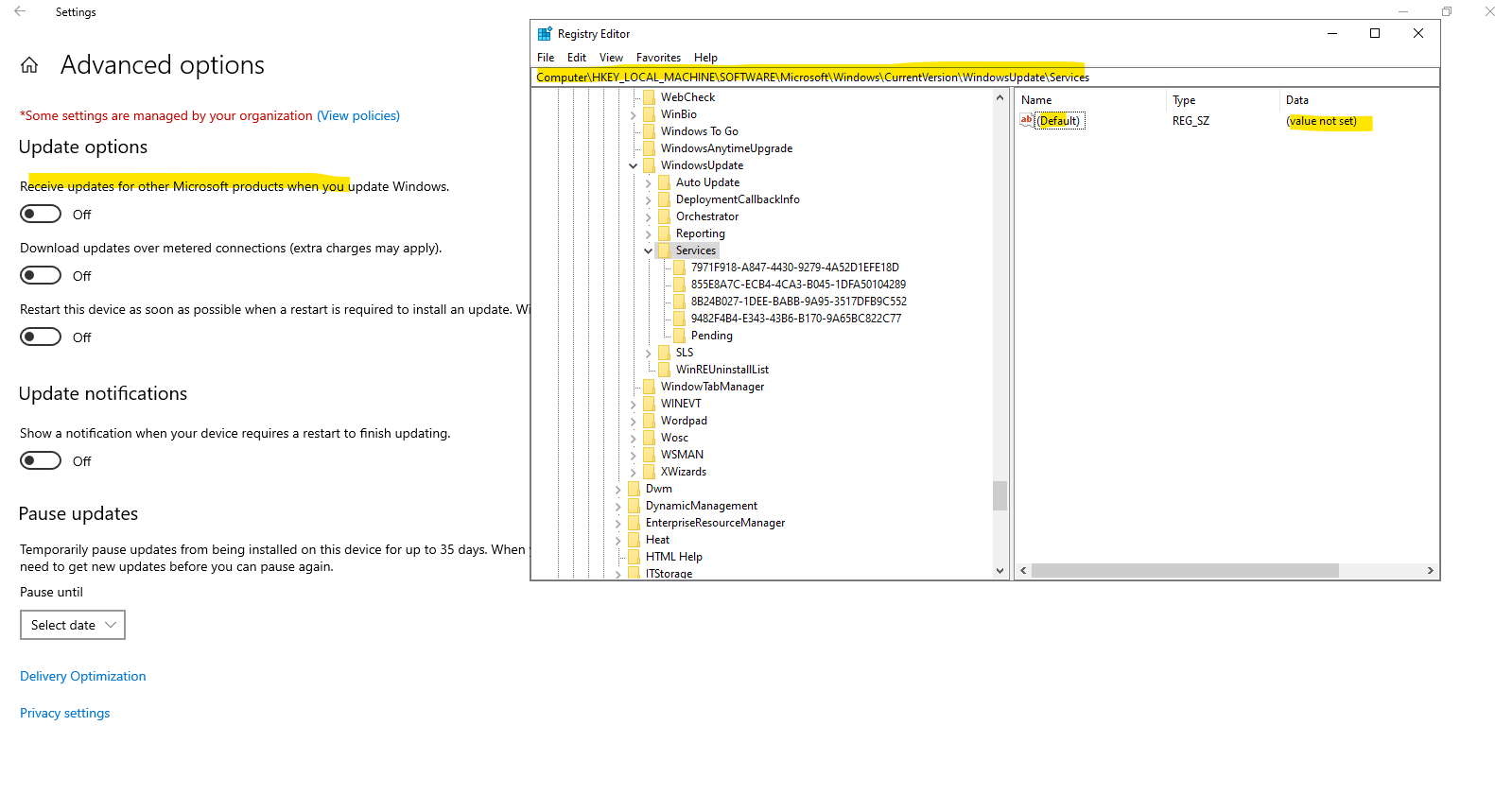Select the (Default) registry value entry
Viewport: 1495px width, 812px height.
pos(1059,120)
